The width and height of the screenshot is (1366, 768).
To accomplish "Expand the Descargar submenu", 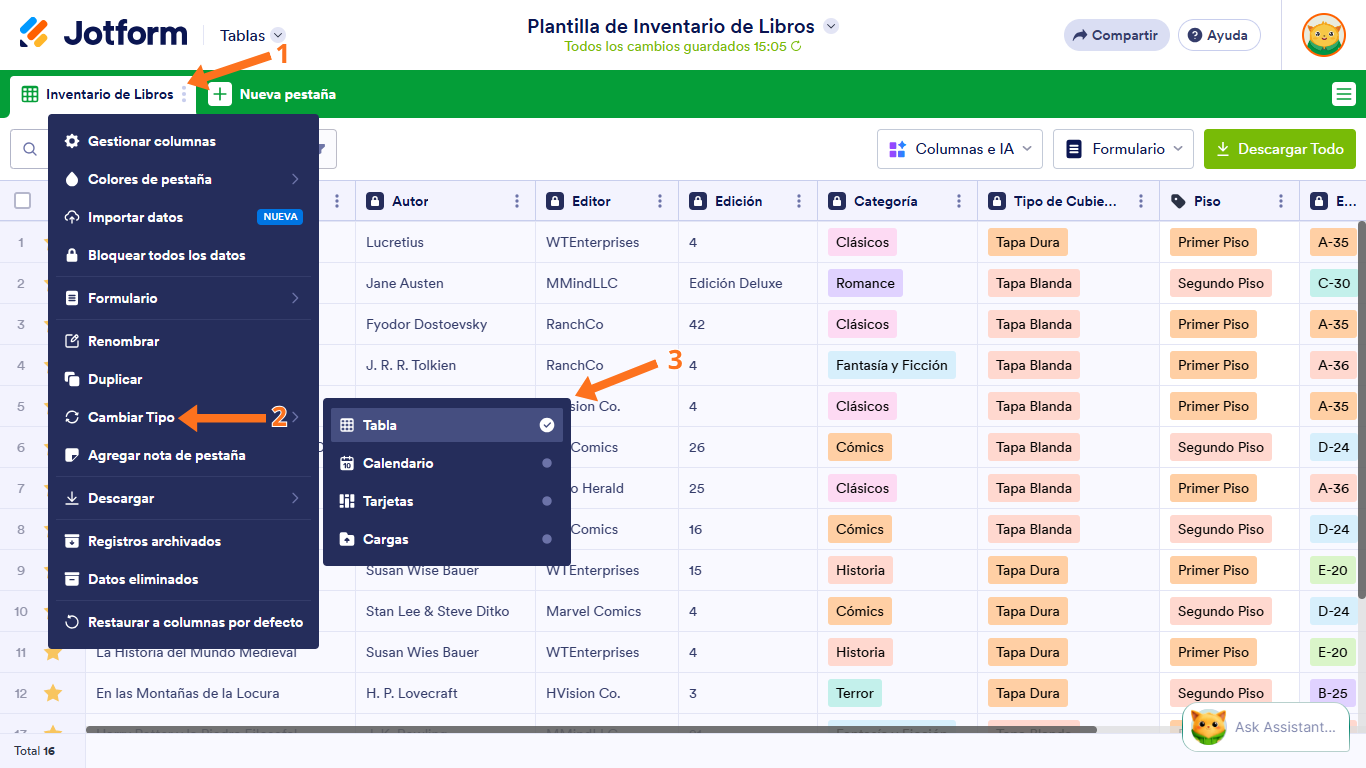I will [x=295, y=498].
